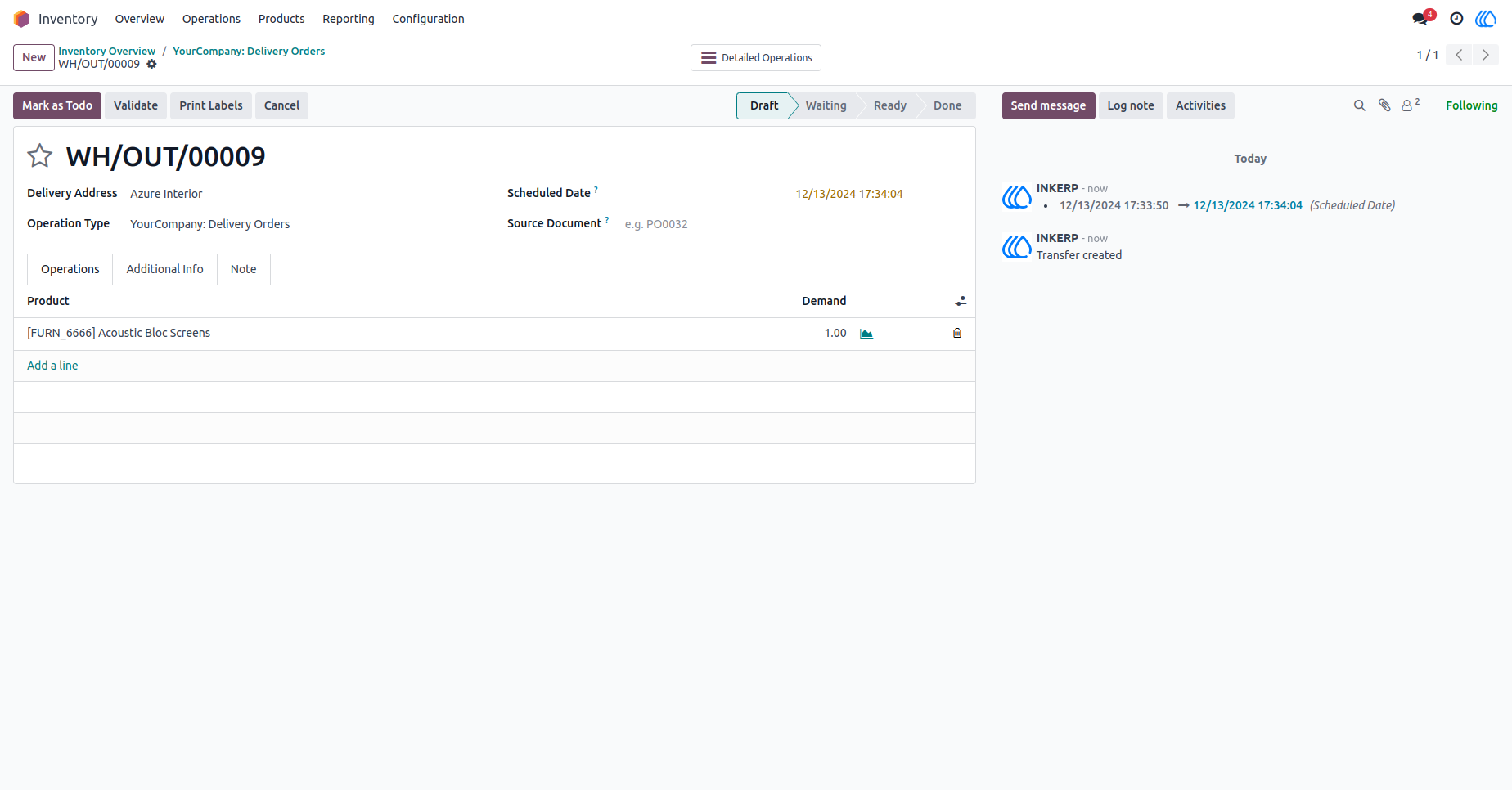Viewport: 1512px width, 790px height.
Task: Add a line to products
Action: (x=52, y=366)
